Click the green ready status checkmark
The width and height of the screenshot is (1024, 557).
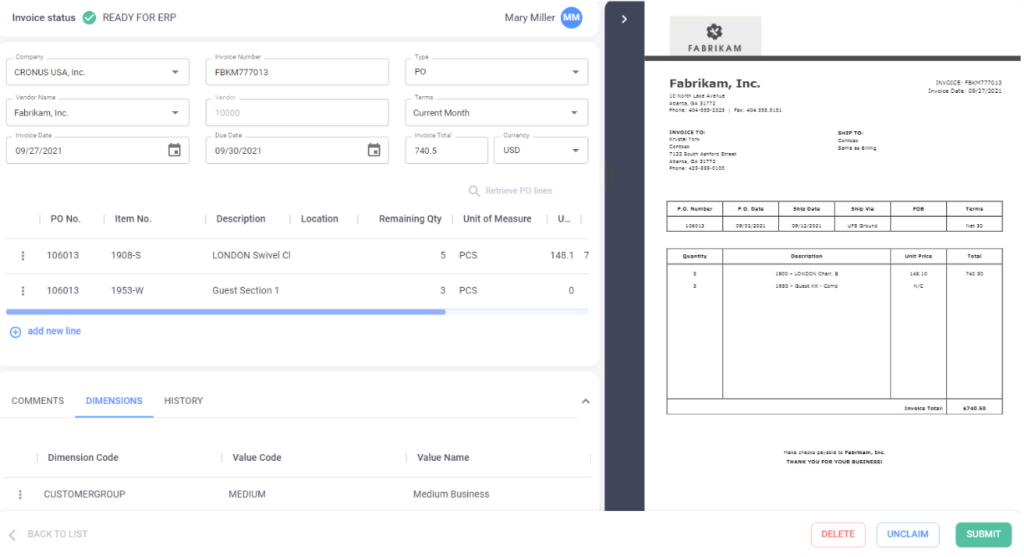(89, 18)
